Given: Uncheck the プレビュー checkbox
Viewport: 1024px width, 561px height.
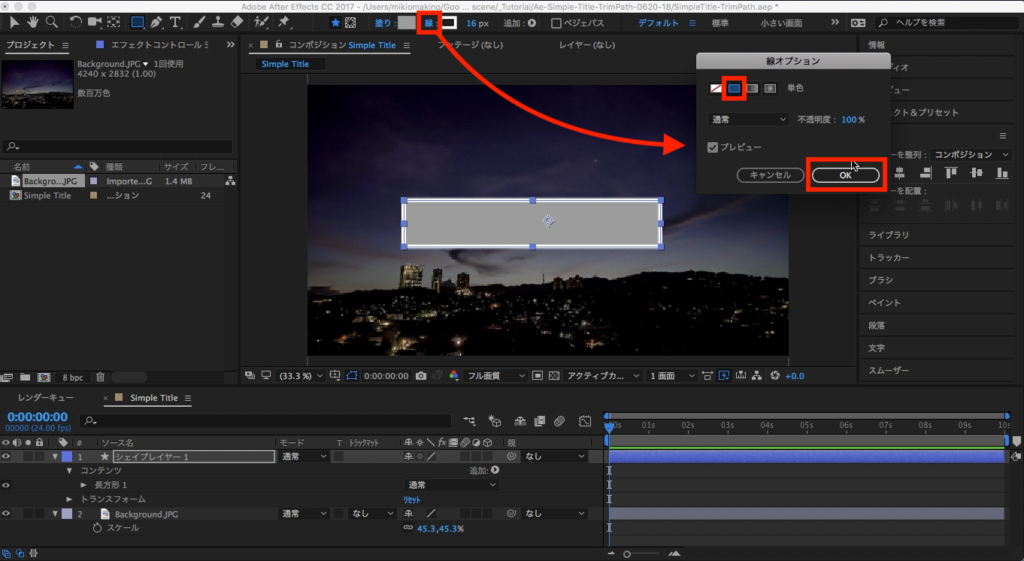Looking at the screenshot, I should point(712,147).
